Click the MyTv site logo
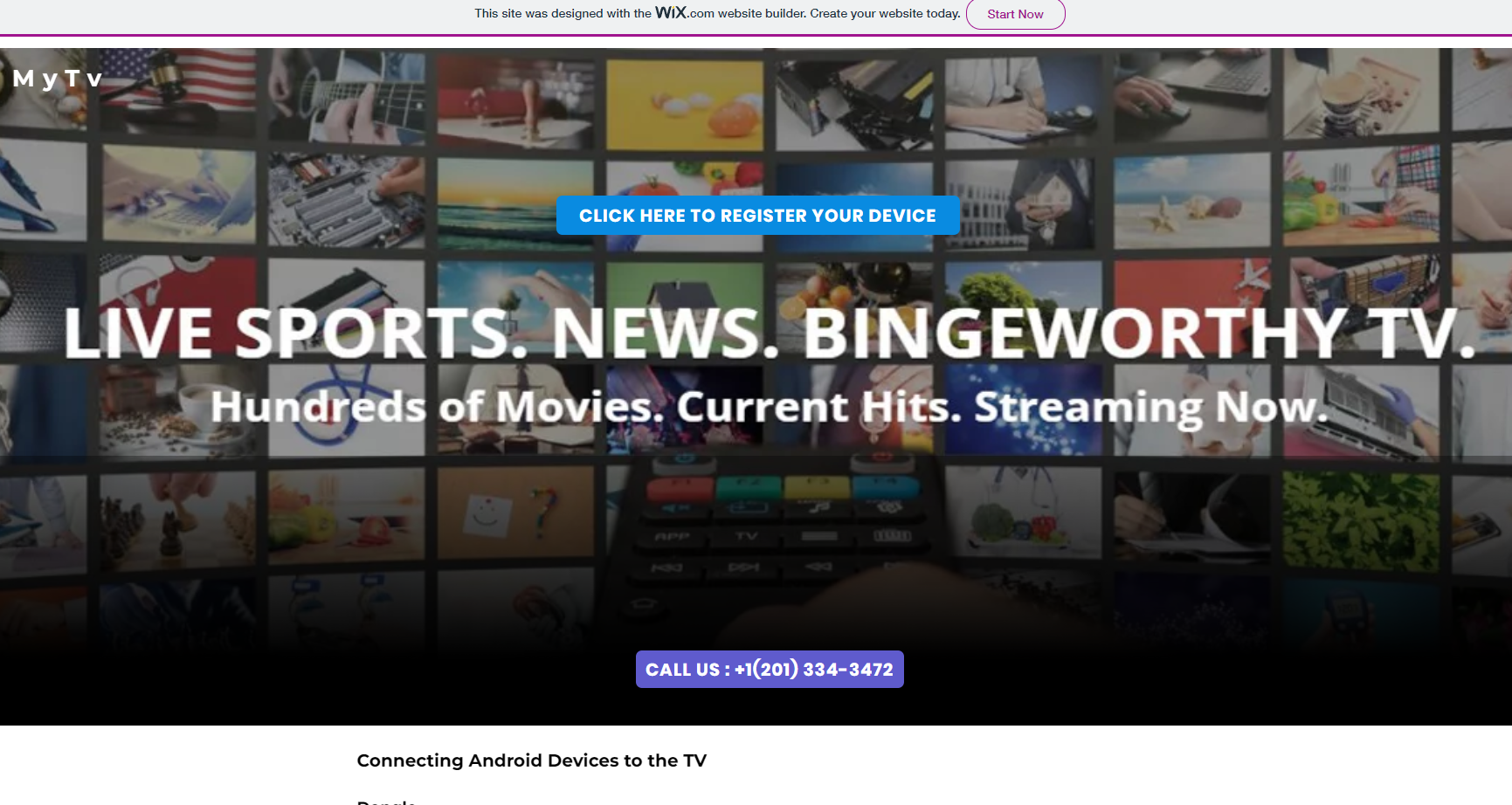 [58, 79]
